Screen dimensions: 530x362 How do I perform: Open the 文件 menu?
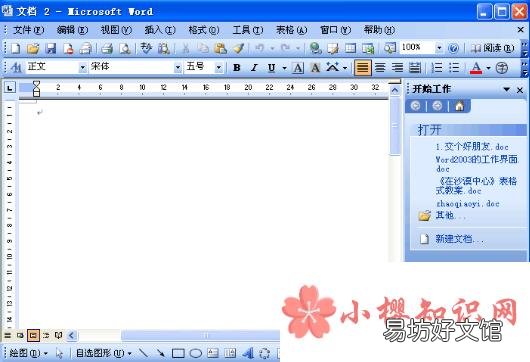pyautogui.click(x=28, y=30)
